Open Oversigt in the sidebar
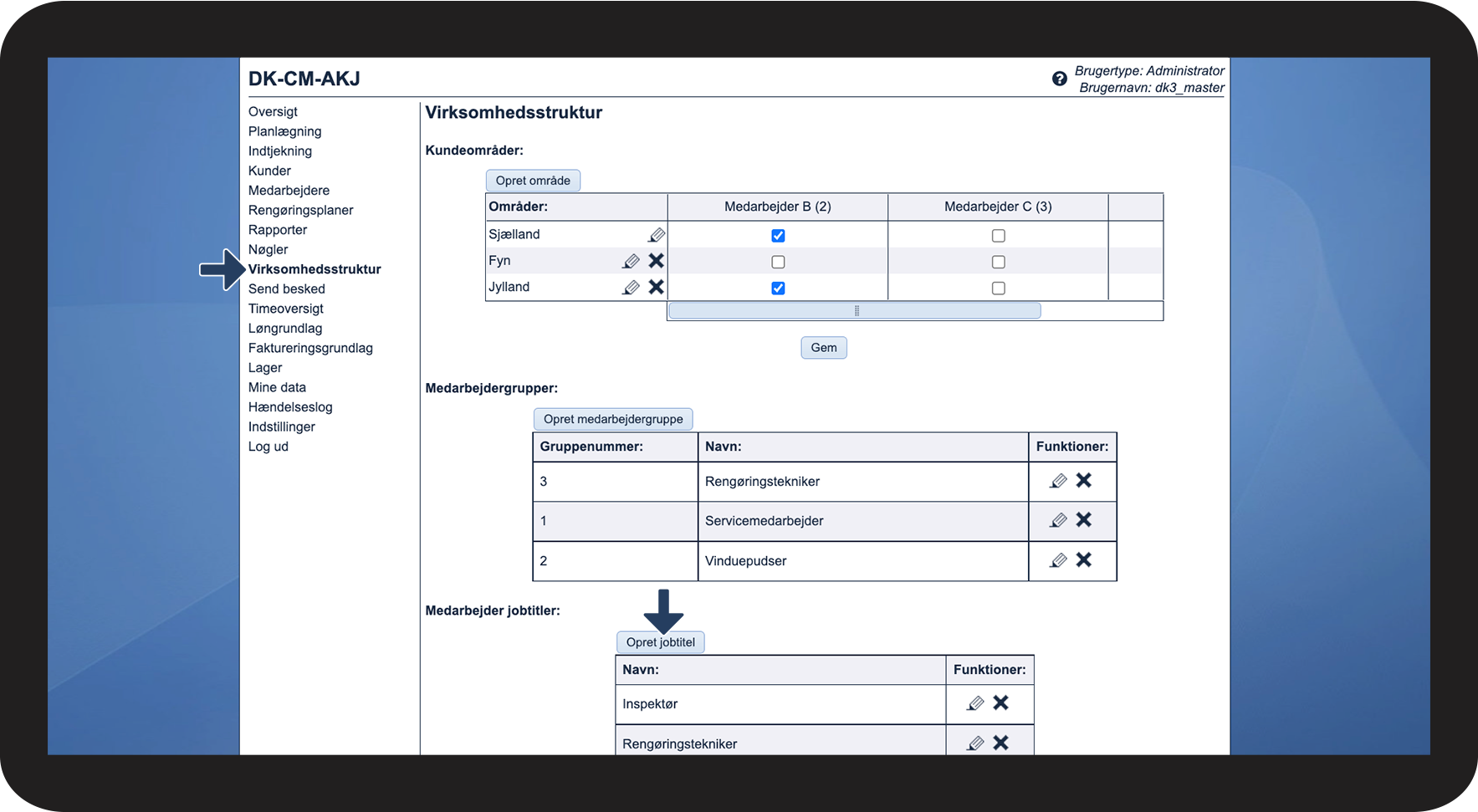The image size is (1478, 812). coord(273,112)
